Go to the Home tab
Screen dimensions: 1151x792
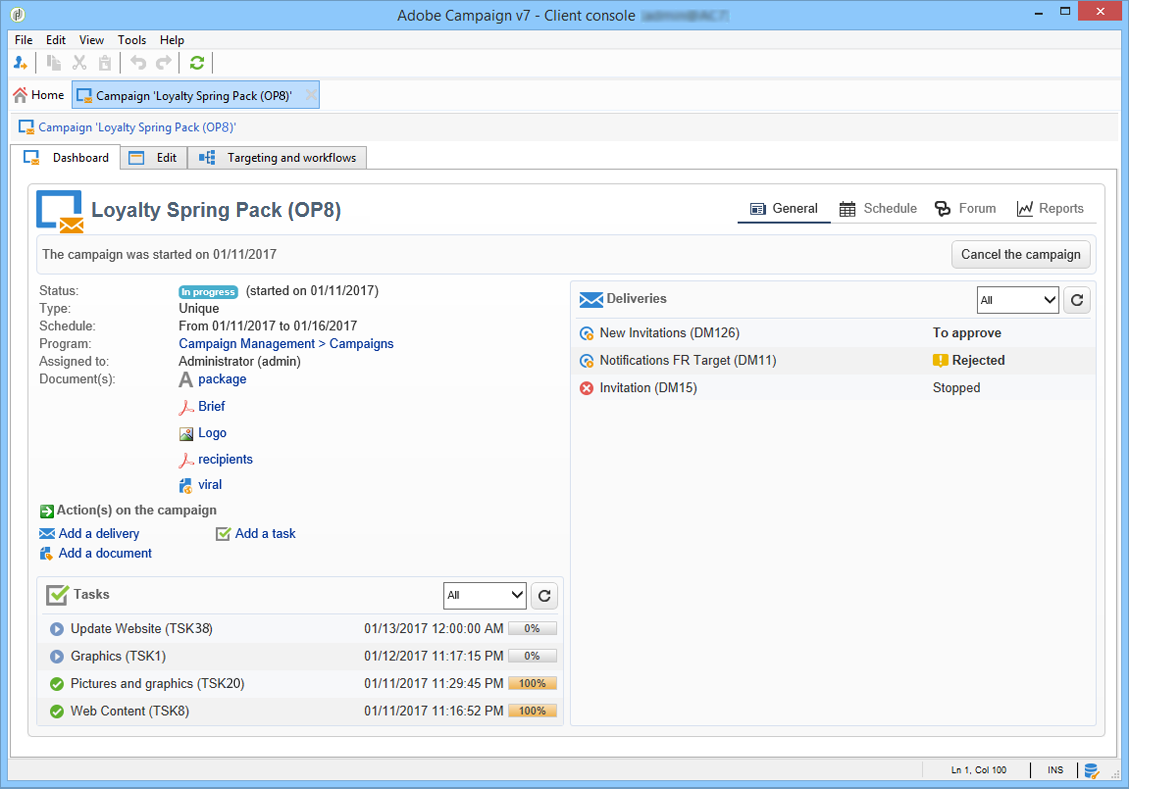(x=40, y=95)
